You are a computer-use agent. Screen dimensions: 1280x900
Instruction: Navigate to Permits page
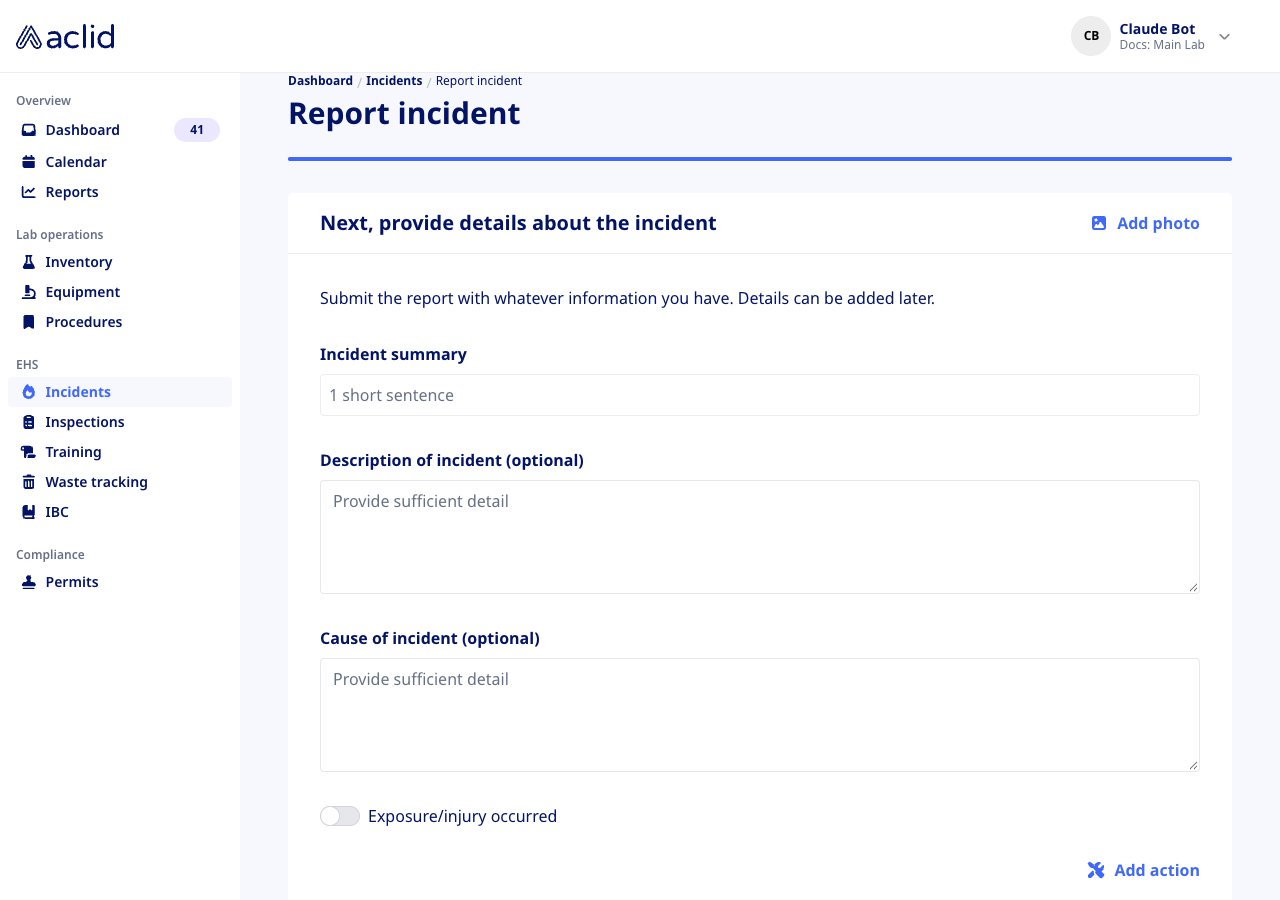(120, 582)
